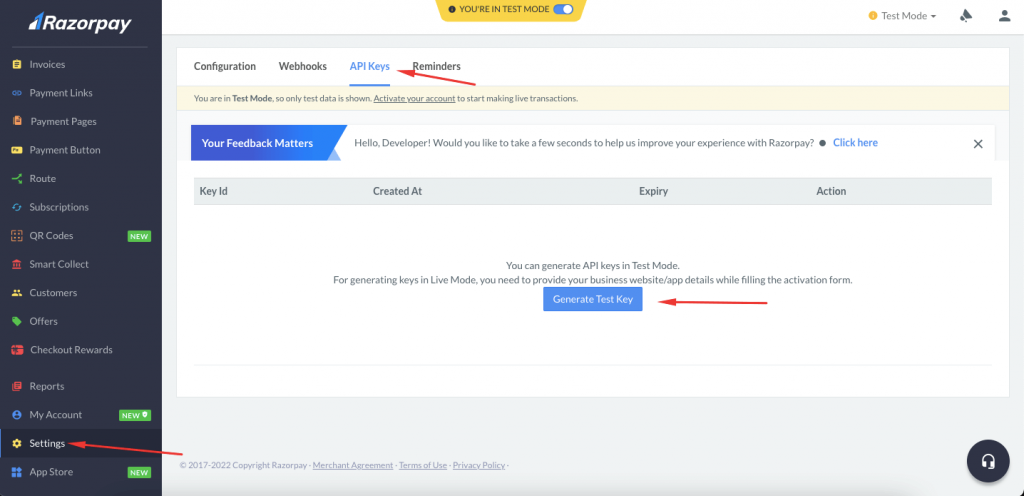Switch to the Reminders tab
1024x496 pixels.
[x=436, y=67]
